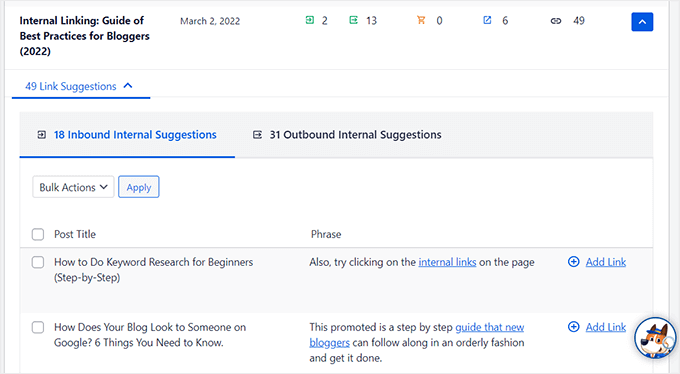Click the green inbound links icon
Viewport: 680px width, 374px height.
click(310, 20)
